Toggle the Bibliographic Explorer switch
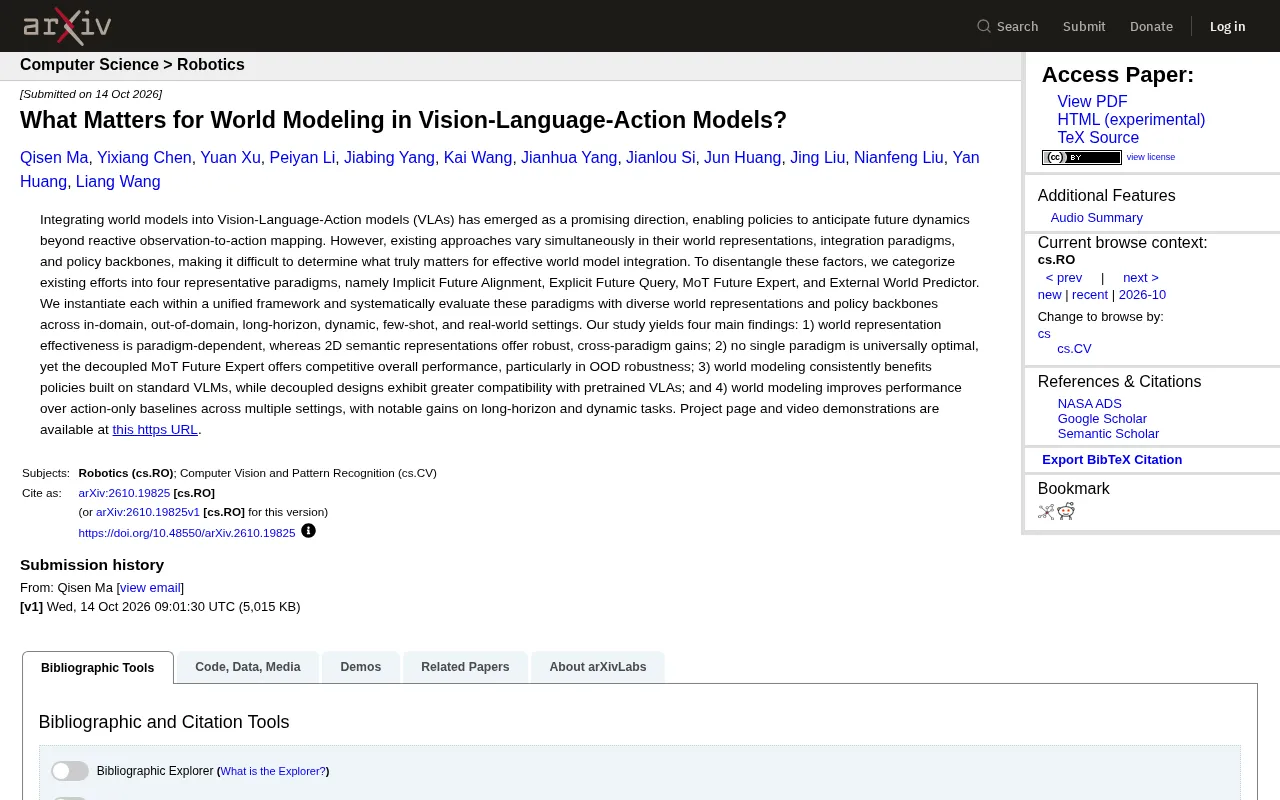Screen dimensions: 1280x800 click(x=70, y=771)
